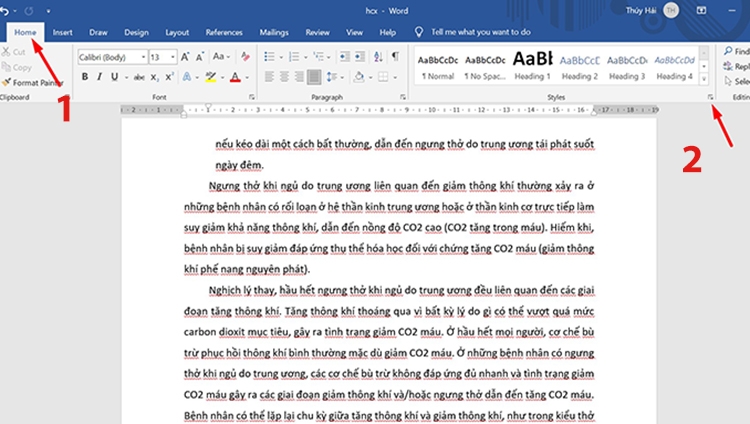Screen dimensions: 750x424
Task: Toggle Superscript formatting
Action: 169,77
